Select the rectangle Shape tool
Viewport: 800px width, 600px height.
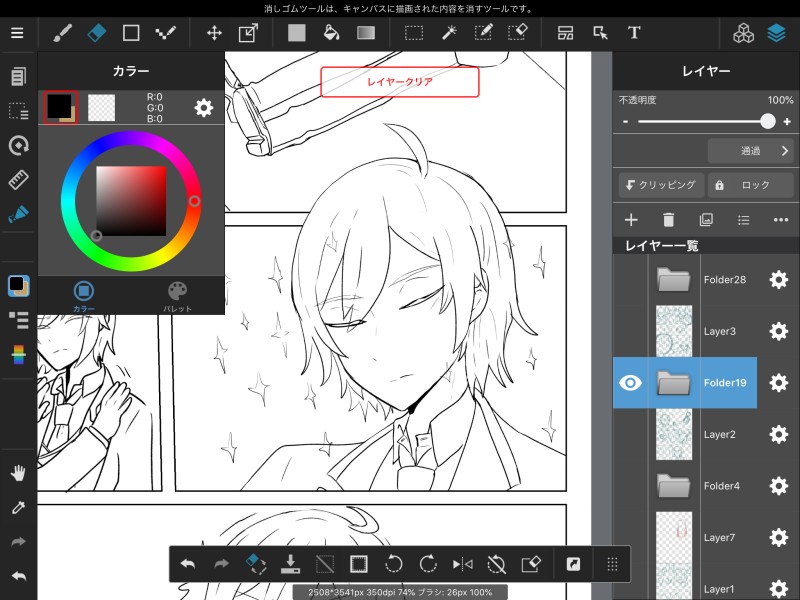[131, 33]
